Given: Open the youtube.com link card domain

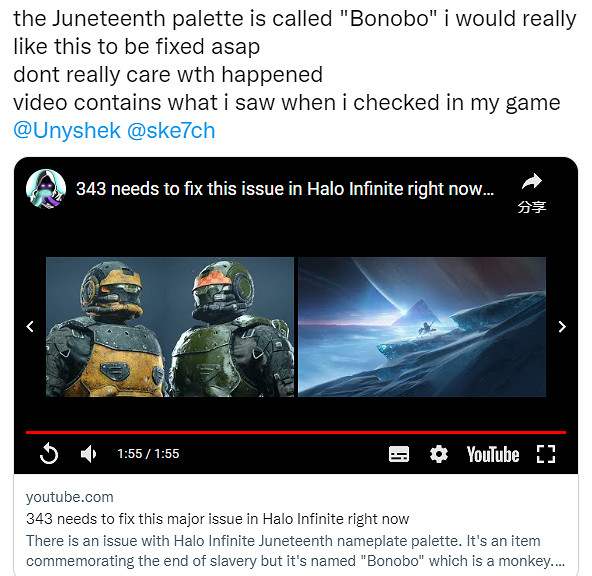Looking at the screenshot, I should tap(69, 497).
